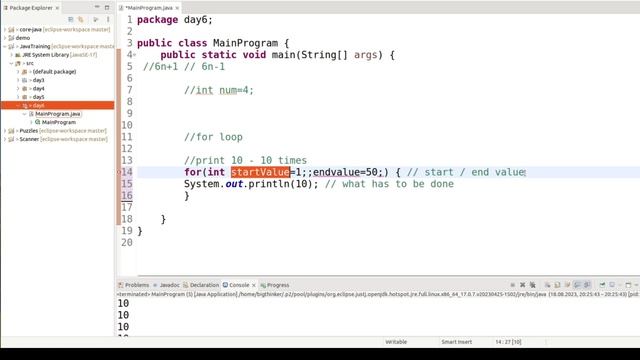Expand JRE System Library node

pos(11,55)
